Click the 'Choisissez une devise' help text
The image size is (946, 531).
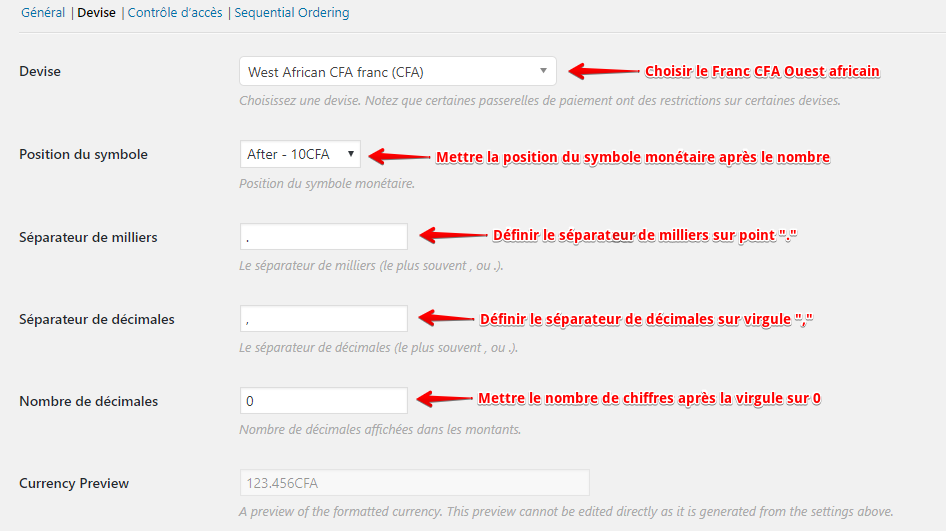(540, 101)
